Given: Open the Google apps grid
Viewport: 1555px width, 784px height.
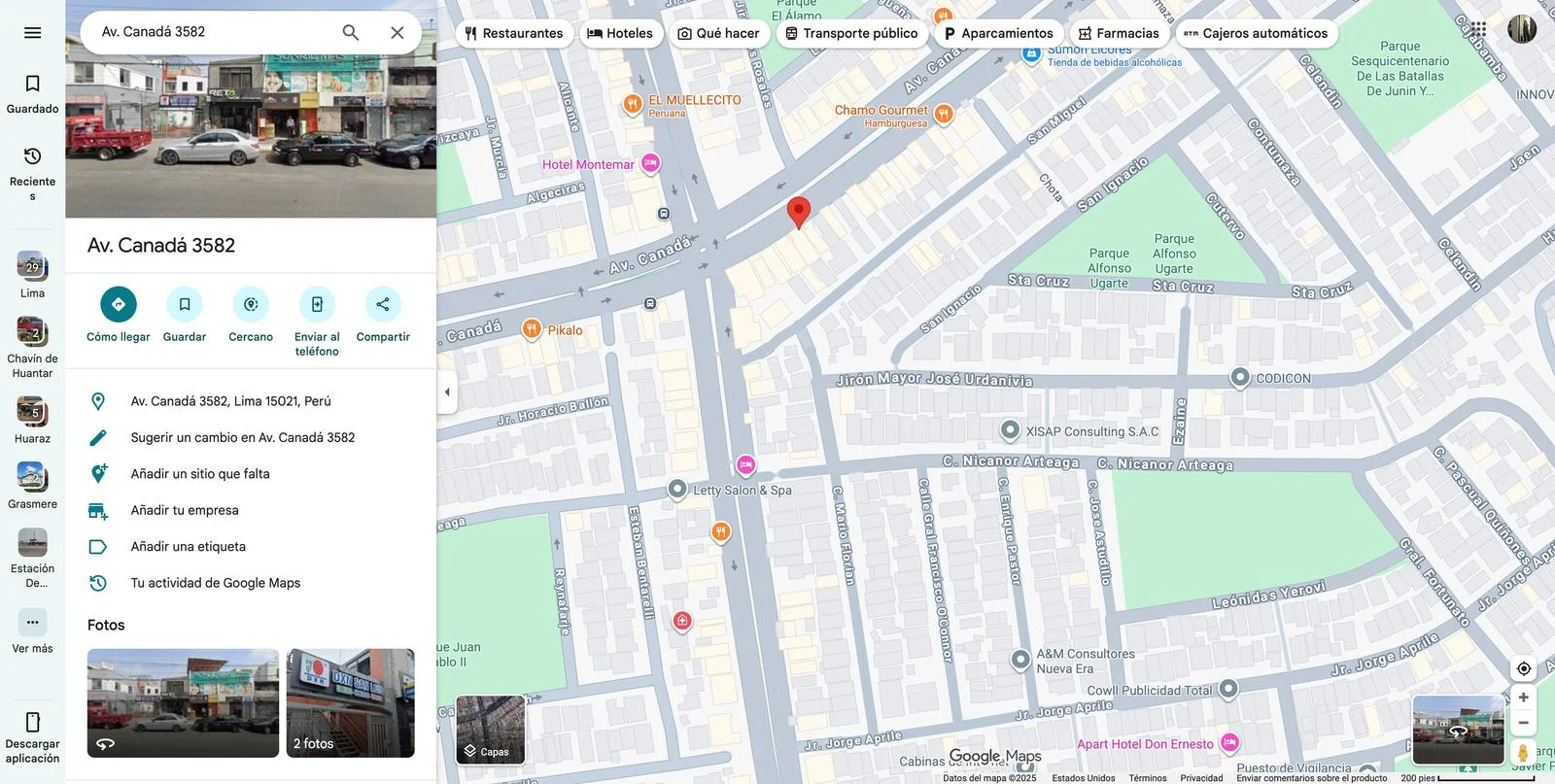Looking at the screenshot, I should click(1477, 30).
